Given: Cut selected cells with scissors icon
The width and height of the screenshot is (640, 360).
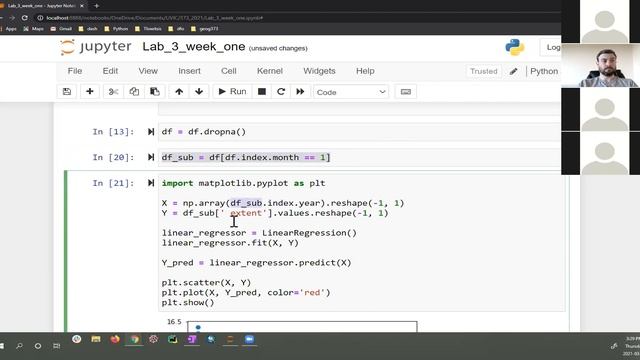Looking at the screenshot, I should (x=113, y=92).
